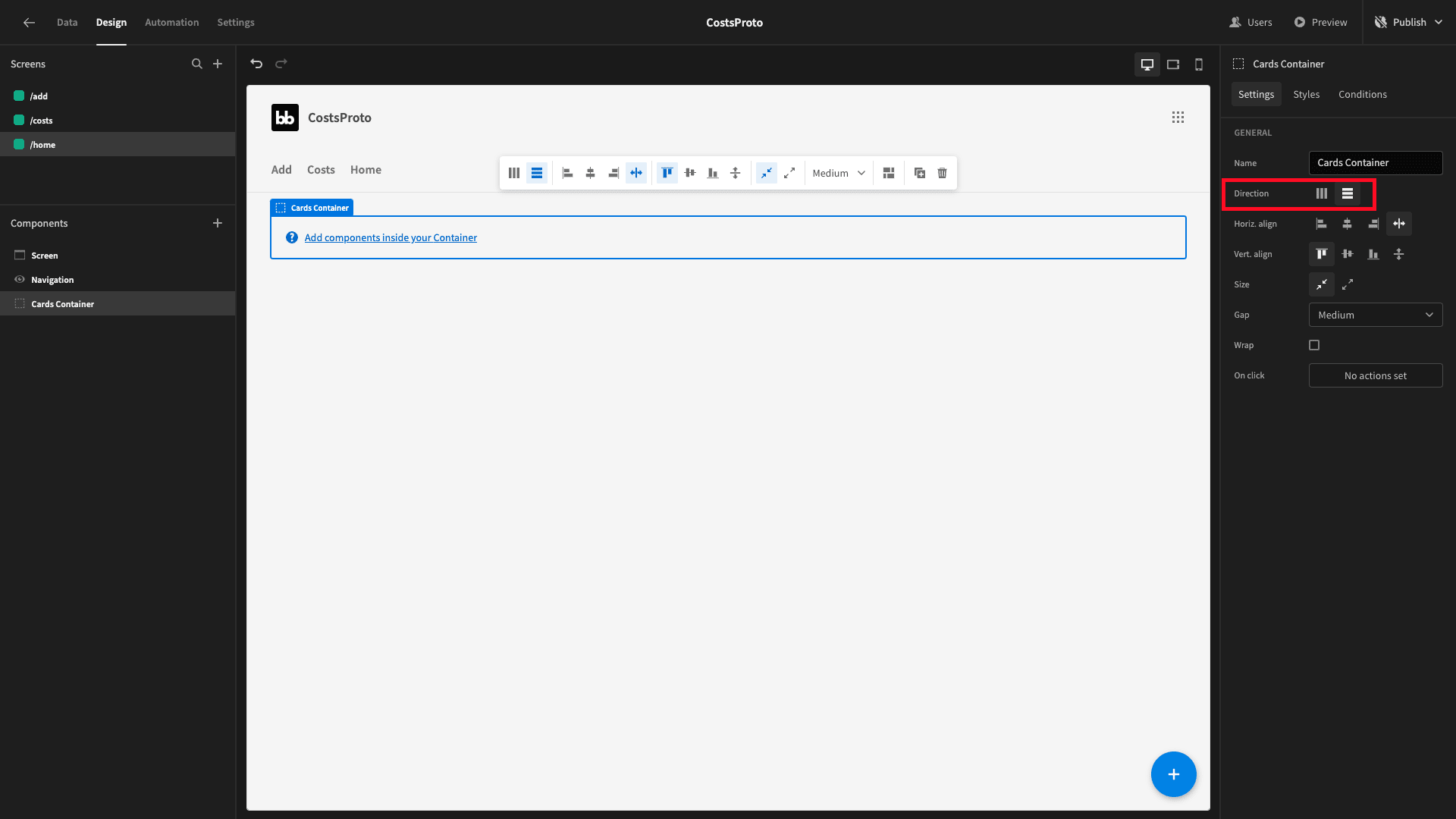Search screens with the magnifier icon
Image resolution: width=1456 pixels, height=819 pixels.
[x=197, y=64]
